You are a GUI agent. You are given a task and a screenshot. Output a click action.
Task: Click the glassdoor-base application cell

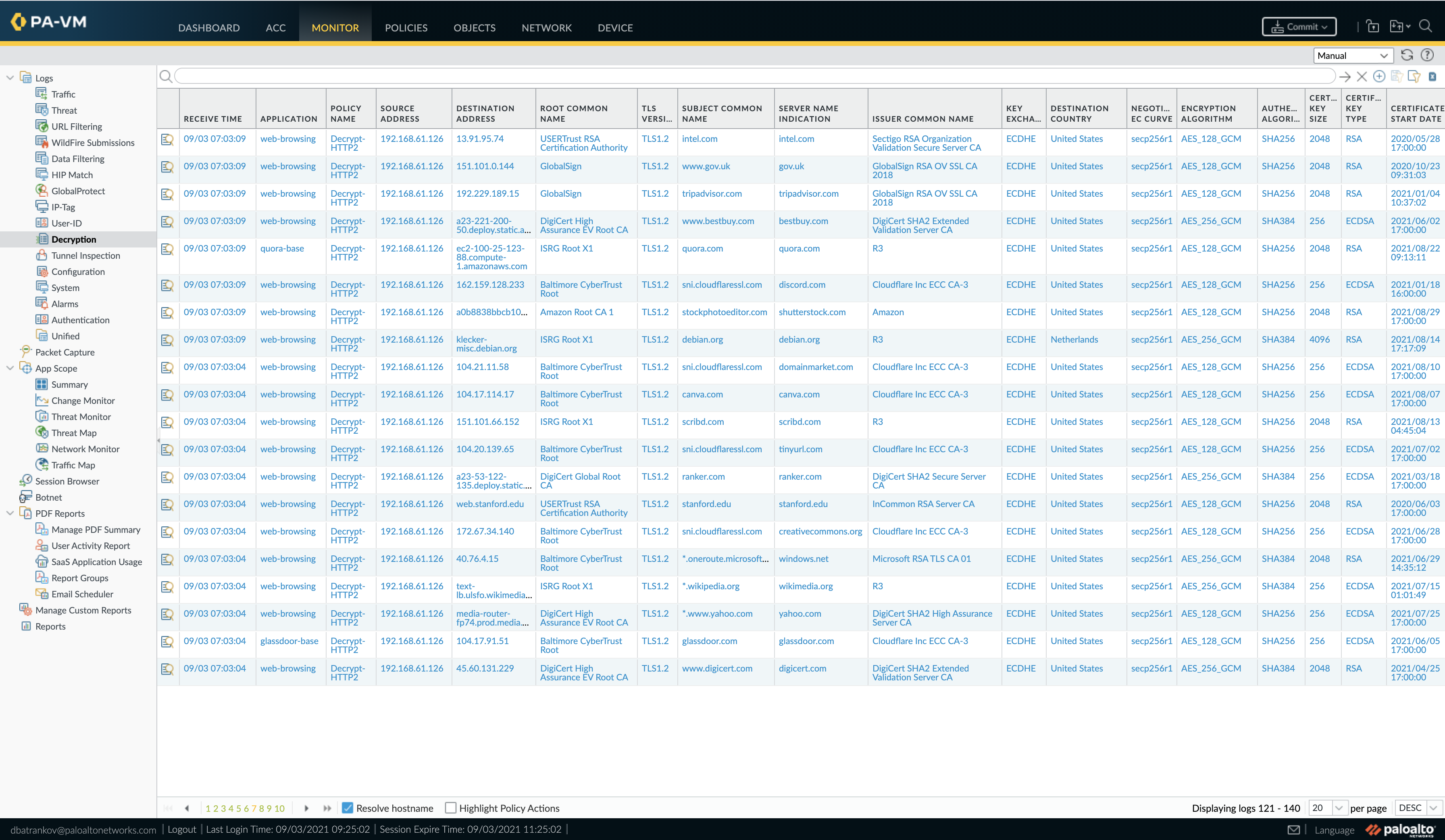tap(289, 641)
